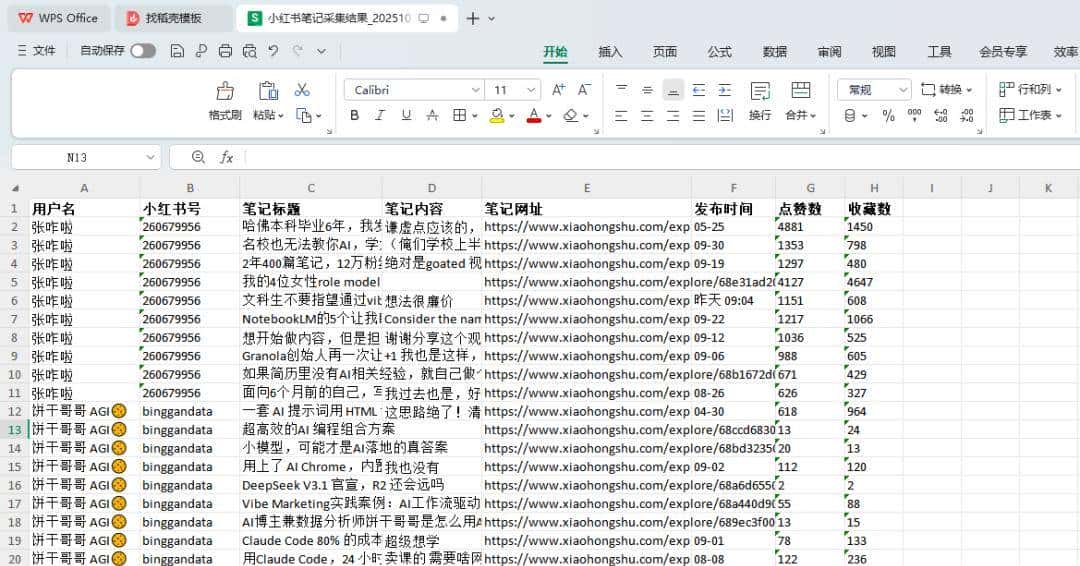
Task: Apply Italic formatting
Action: click(x=380, y=116)
